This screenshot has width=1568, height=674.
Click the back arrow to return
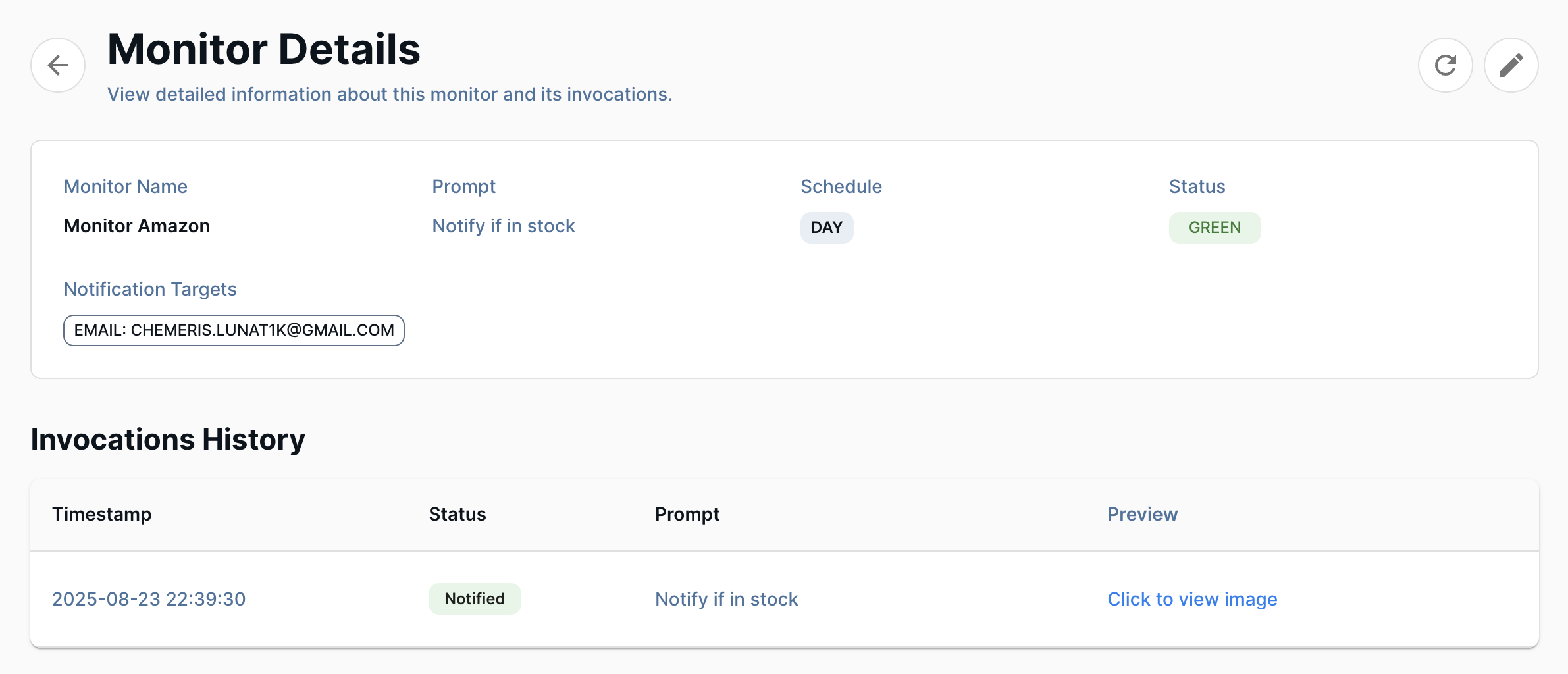57,65
